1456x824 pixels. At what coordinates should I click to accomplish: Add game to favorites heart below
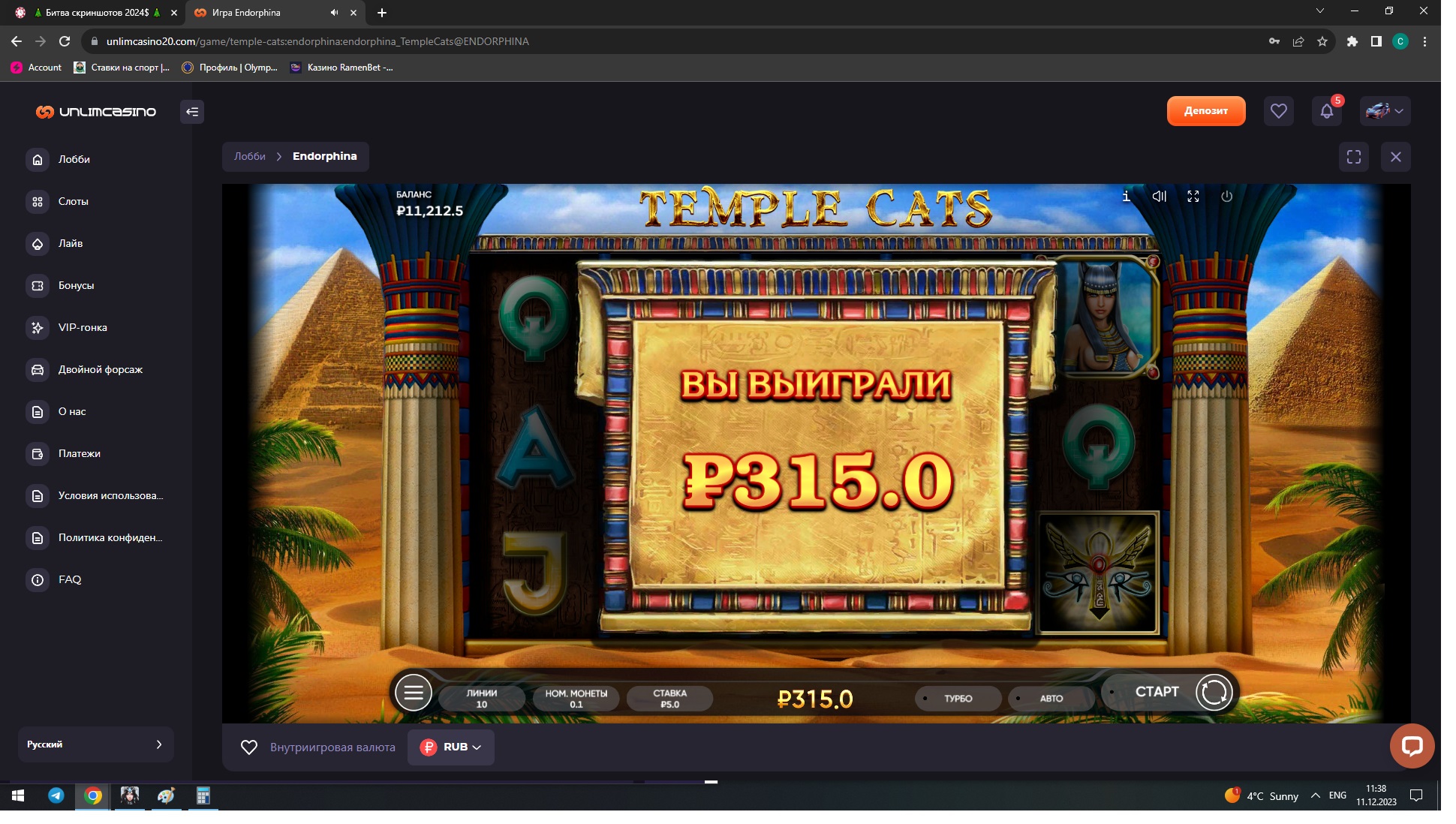(248, 747)
